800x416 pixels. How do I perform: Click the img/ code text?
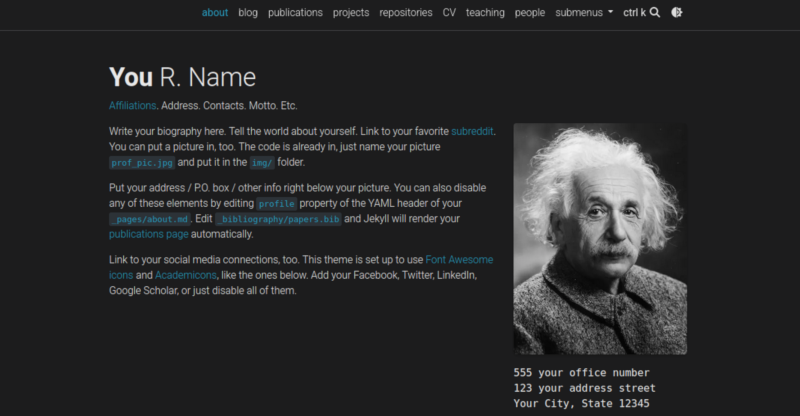coord(262,163)
